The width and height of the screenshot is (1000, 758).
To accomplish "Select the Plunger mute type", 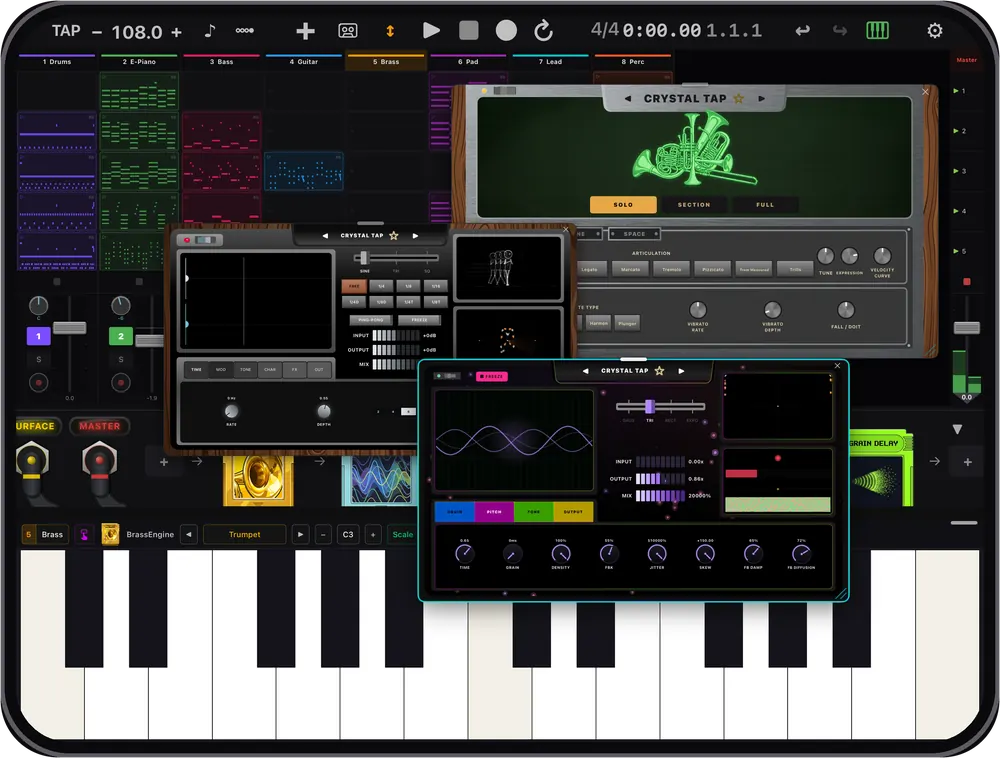I will tap(627, 323).
